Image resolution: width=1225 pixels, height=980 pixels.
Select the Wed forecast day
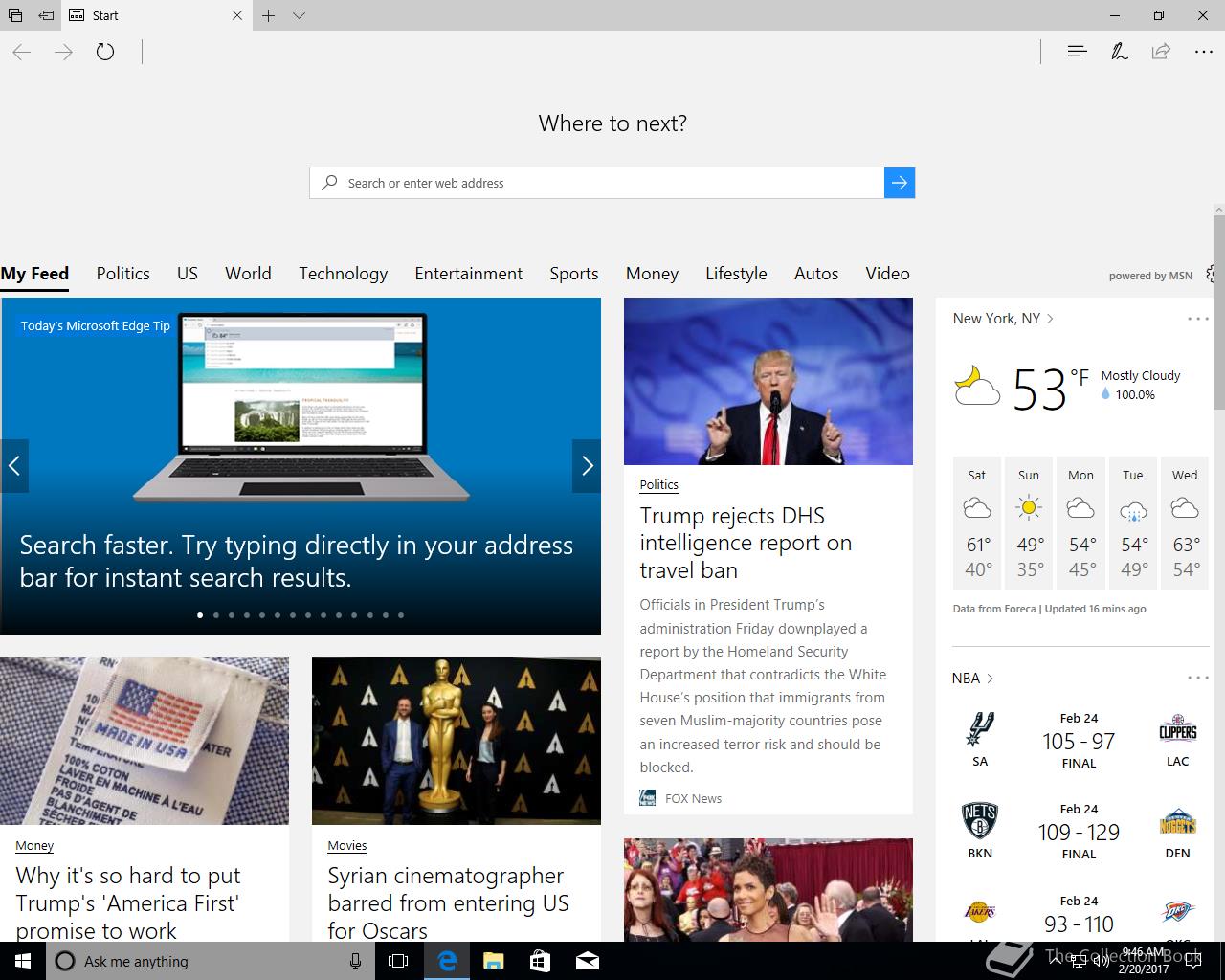(x=1185, y=523)
